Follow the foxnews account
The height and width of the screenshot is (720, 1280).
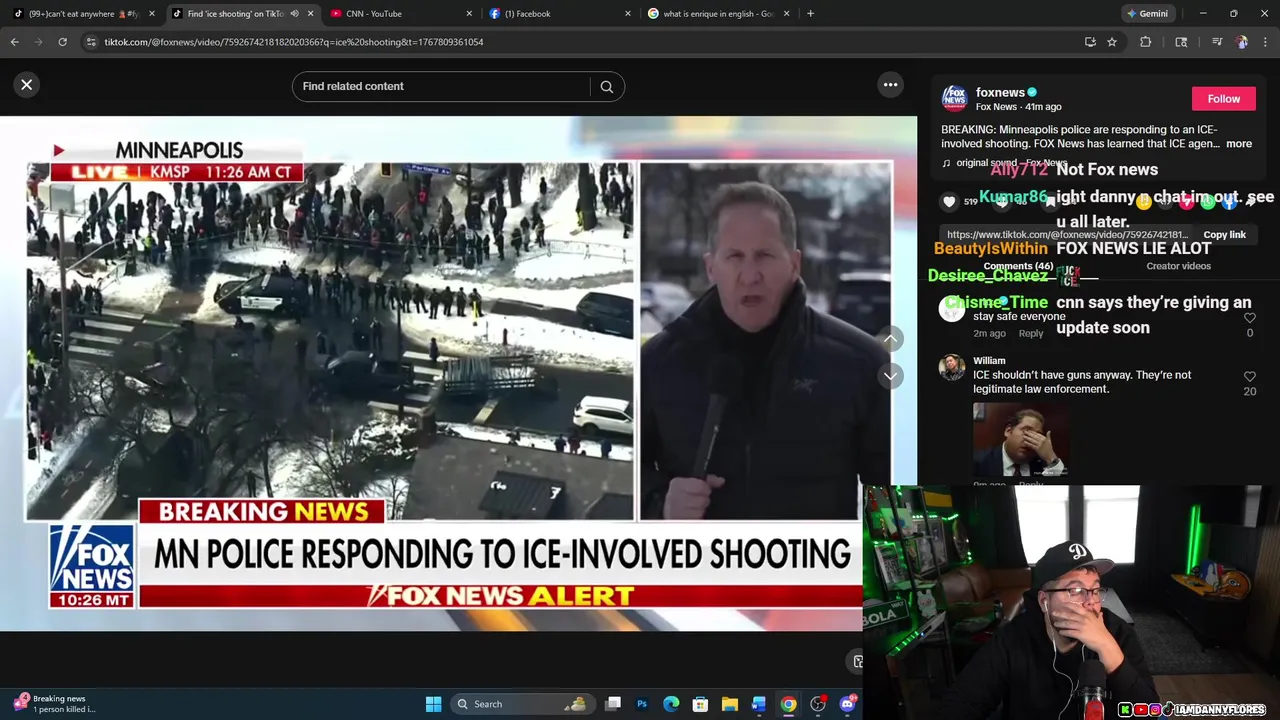click(x=1223, y=99)
